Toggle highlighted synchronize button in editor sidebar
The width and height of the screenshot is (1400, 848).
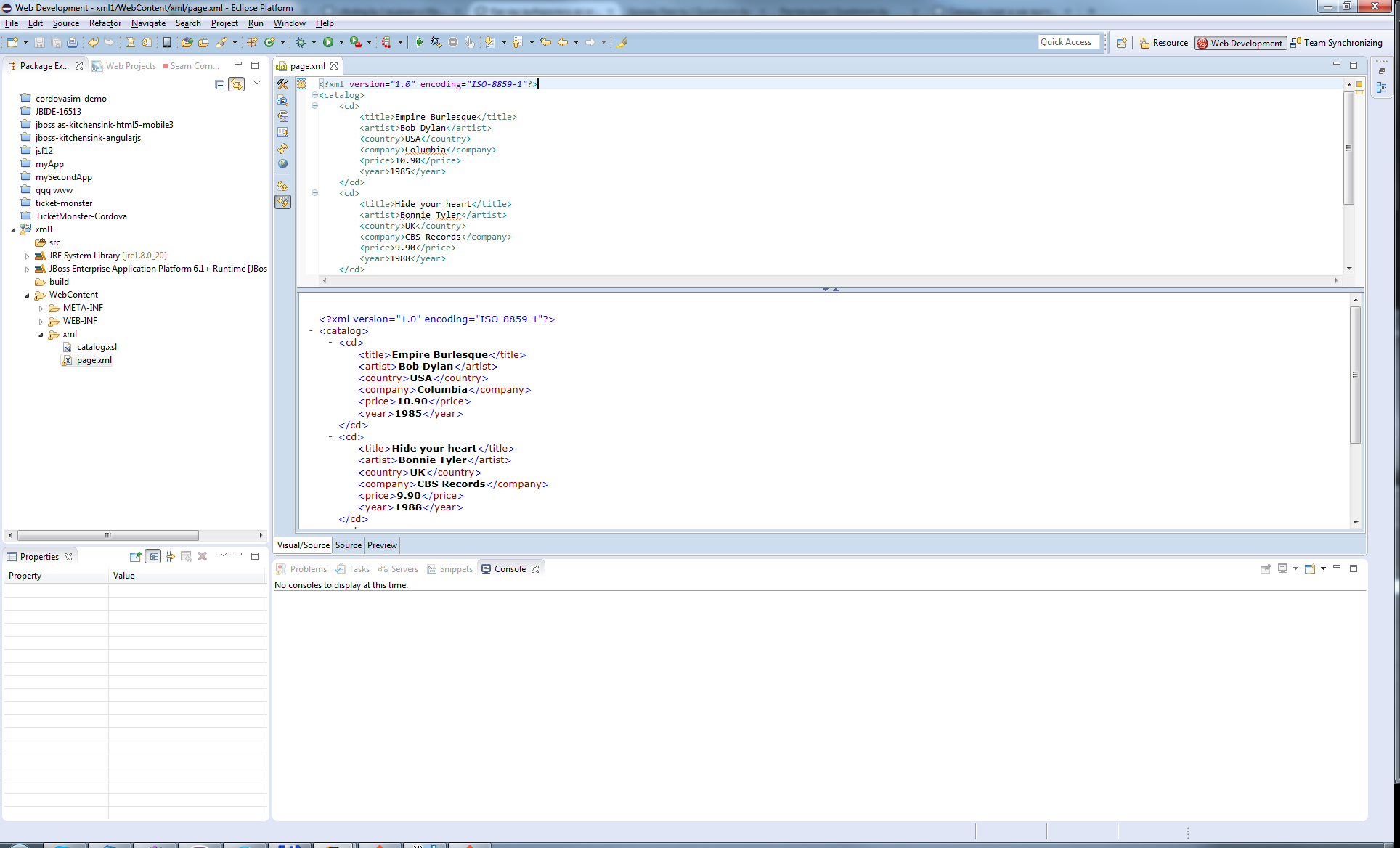coord(282,202)
